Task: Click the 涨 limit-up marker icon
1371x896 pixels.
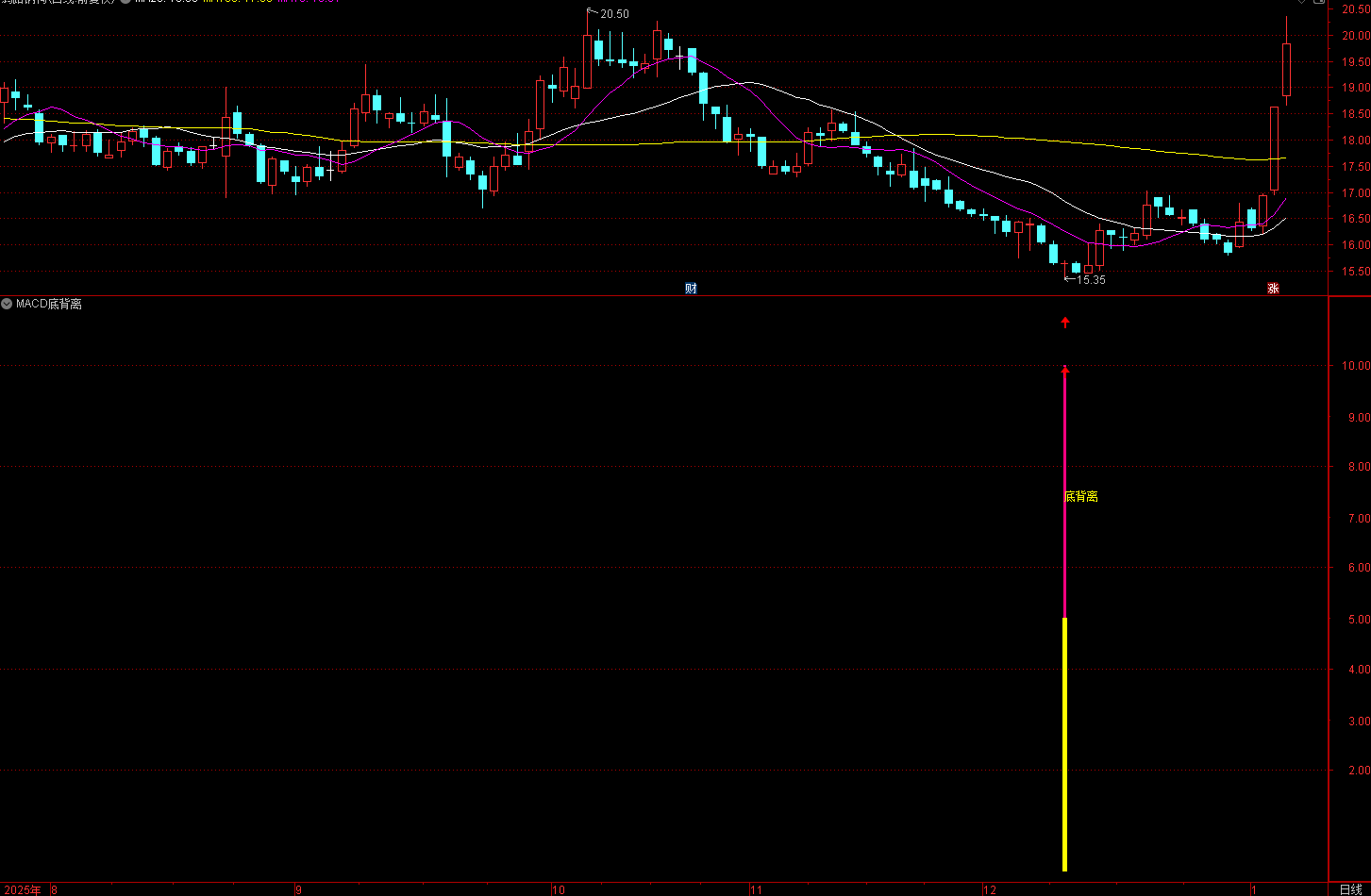Action: [1273, 289]
